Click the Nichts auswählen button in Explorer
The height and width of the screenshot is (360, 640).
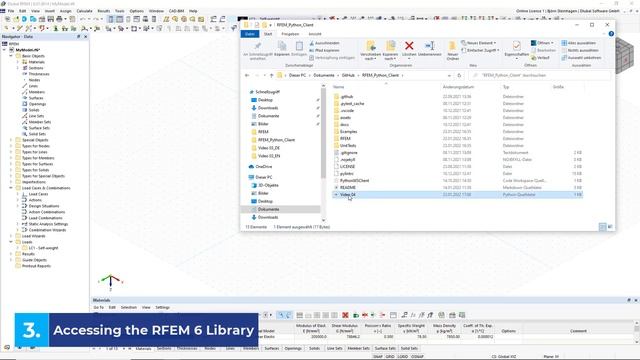tap(580, 50)
